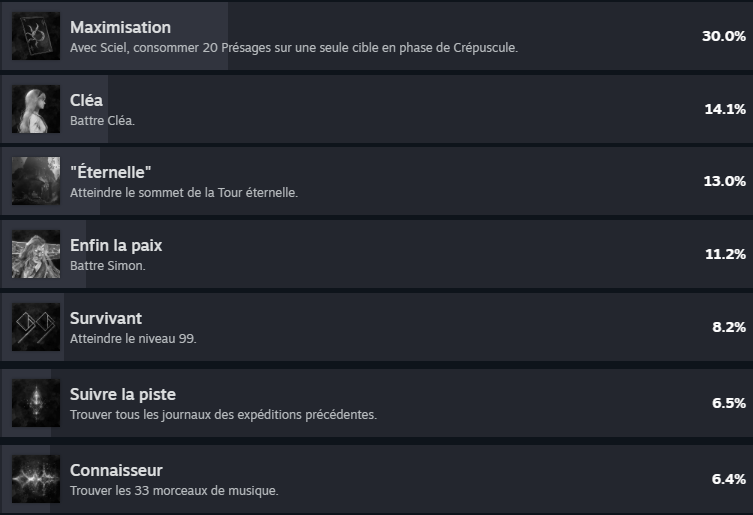Select the Connaisseur music waveform icon
Screen dimensions: 753x515
(x=36, y=479)
